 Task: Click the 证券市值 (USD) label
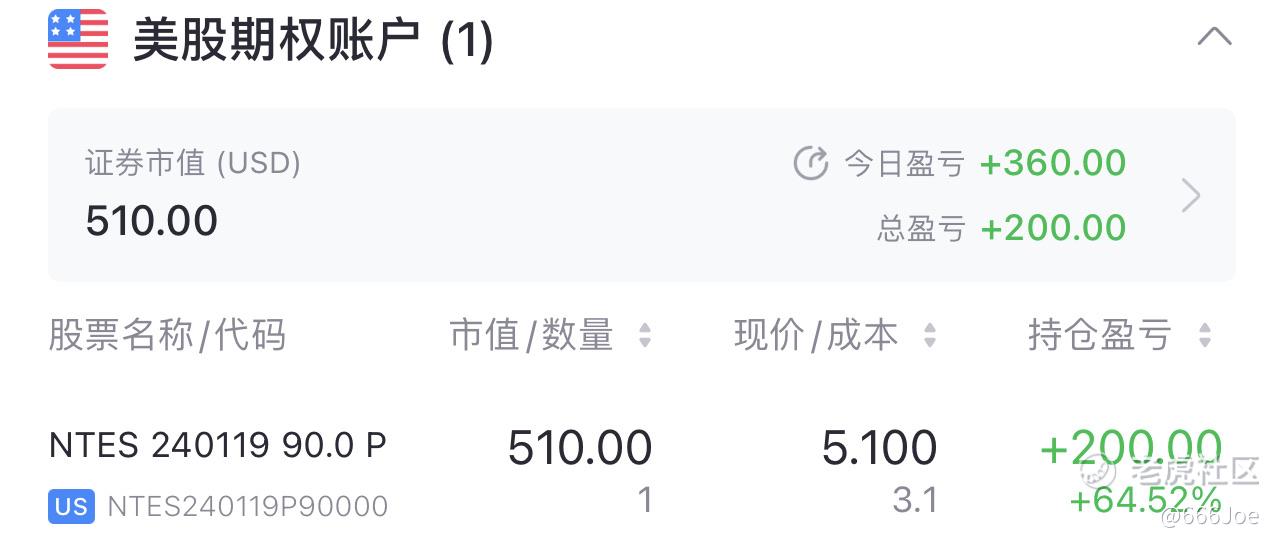click(193, 163)
